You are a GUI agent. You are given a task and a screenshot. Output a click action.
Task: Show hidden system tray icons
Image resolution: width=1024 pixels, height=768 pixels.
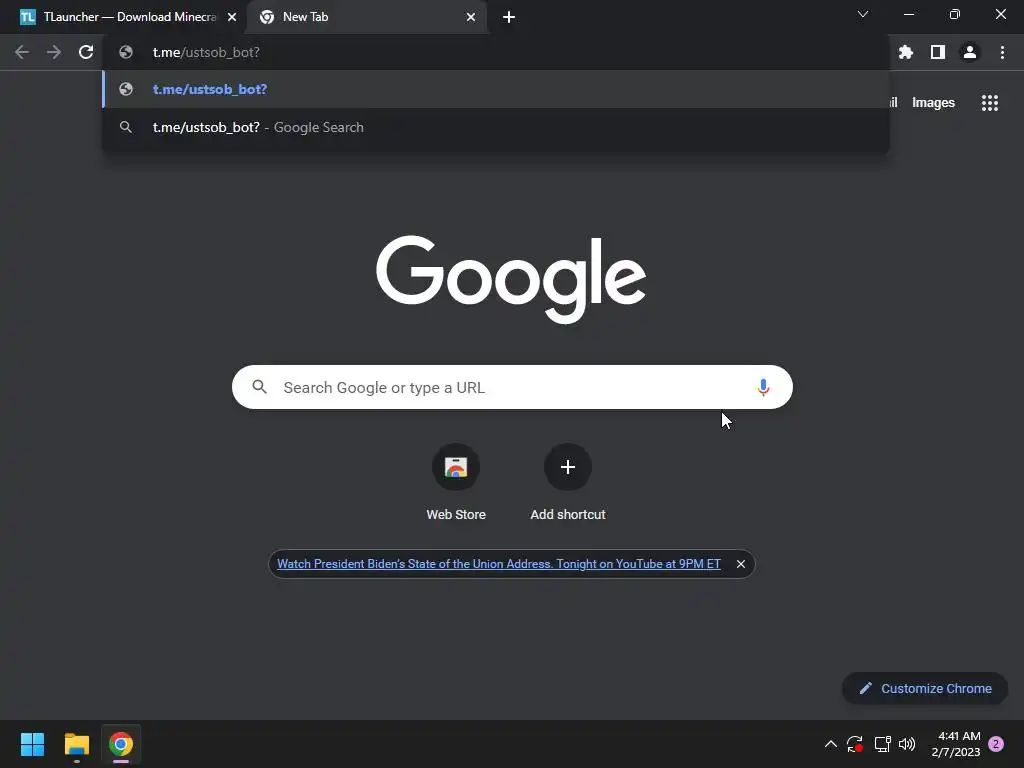coord(831,744)
